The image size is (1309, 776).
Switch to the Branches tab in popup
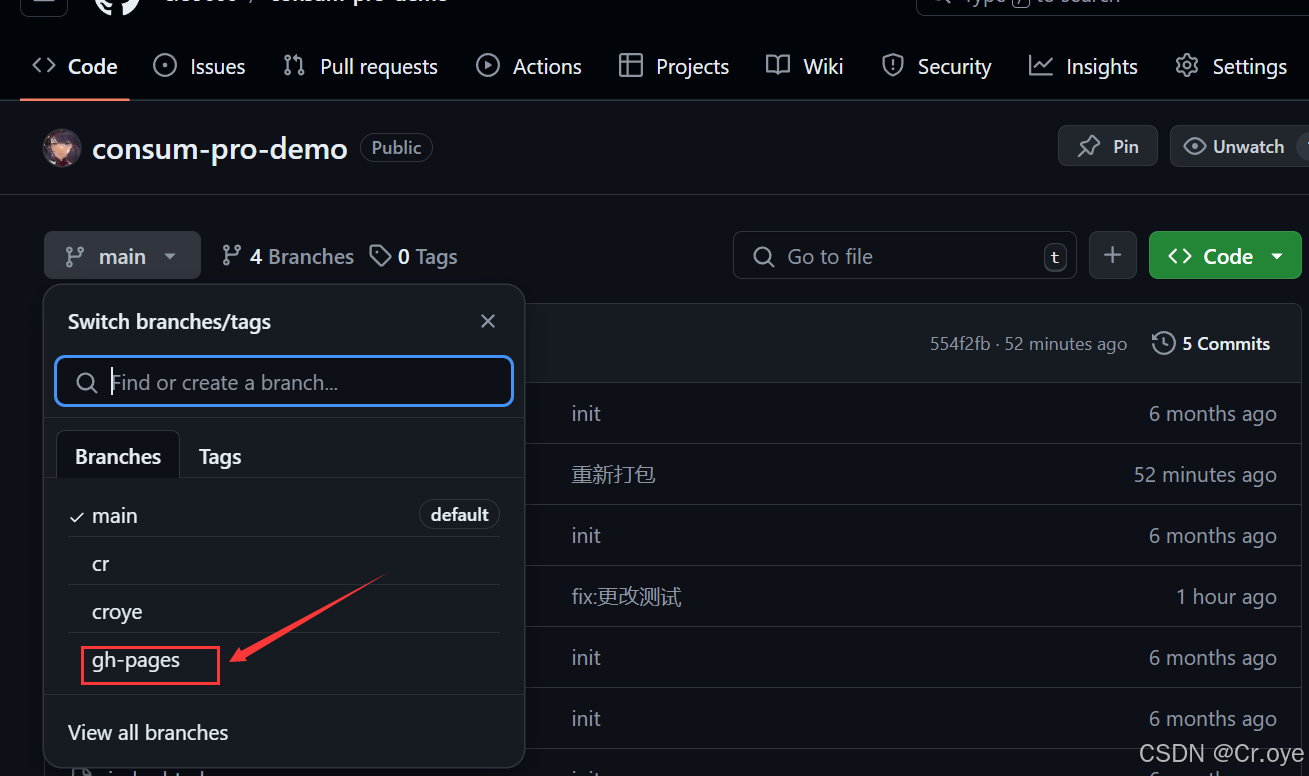(x=118, y=456)
